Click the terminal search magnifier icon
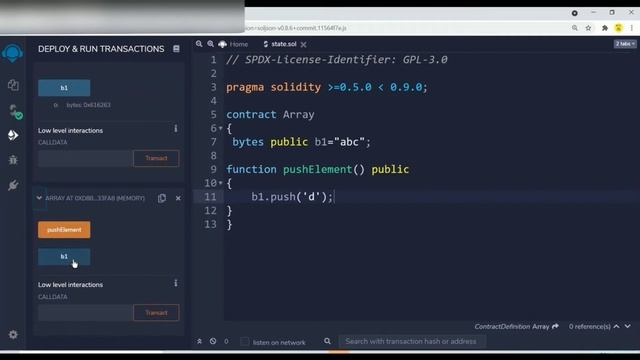 [x=327, y=341]
